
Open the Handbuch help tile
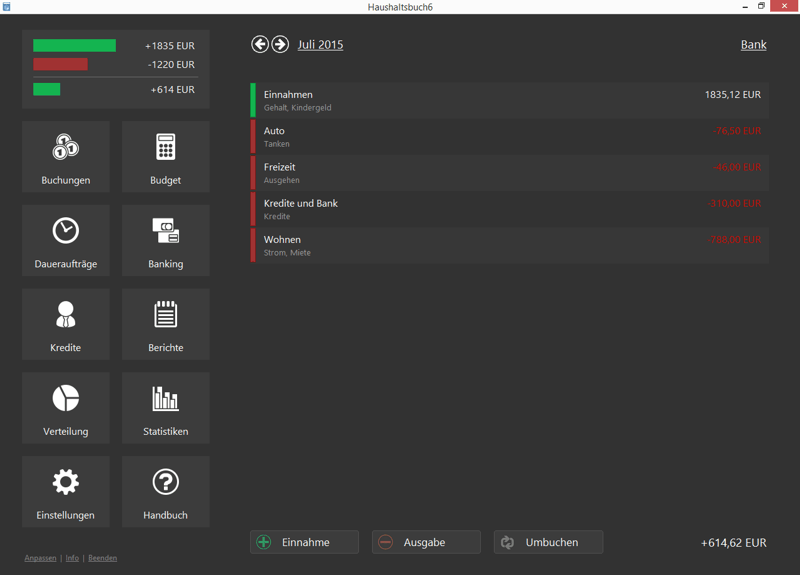166,492
